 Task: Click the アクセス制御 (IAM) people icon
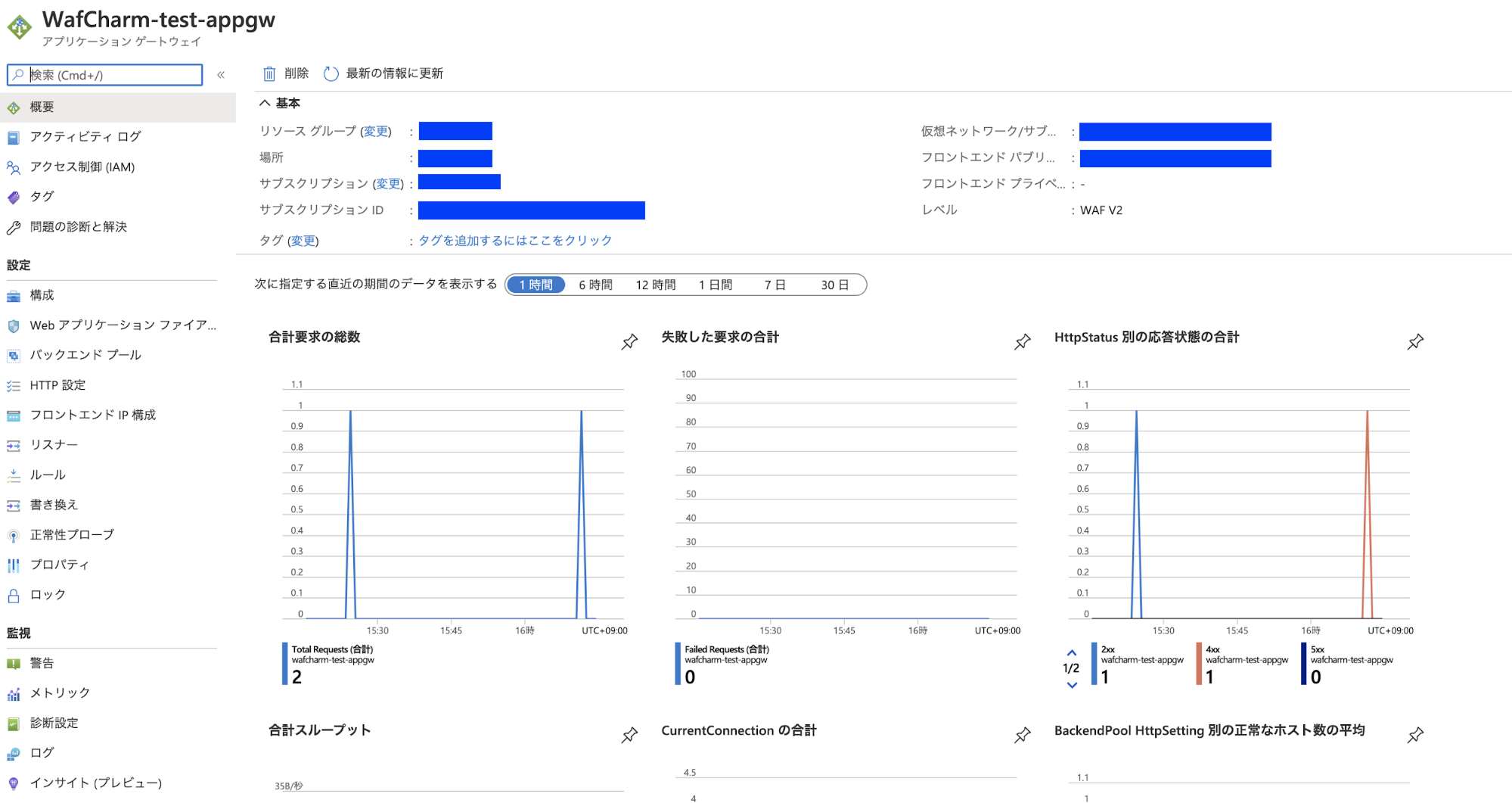click(14, 167)
